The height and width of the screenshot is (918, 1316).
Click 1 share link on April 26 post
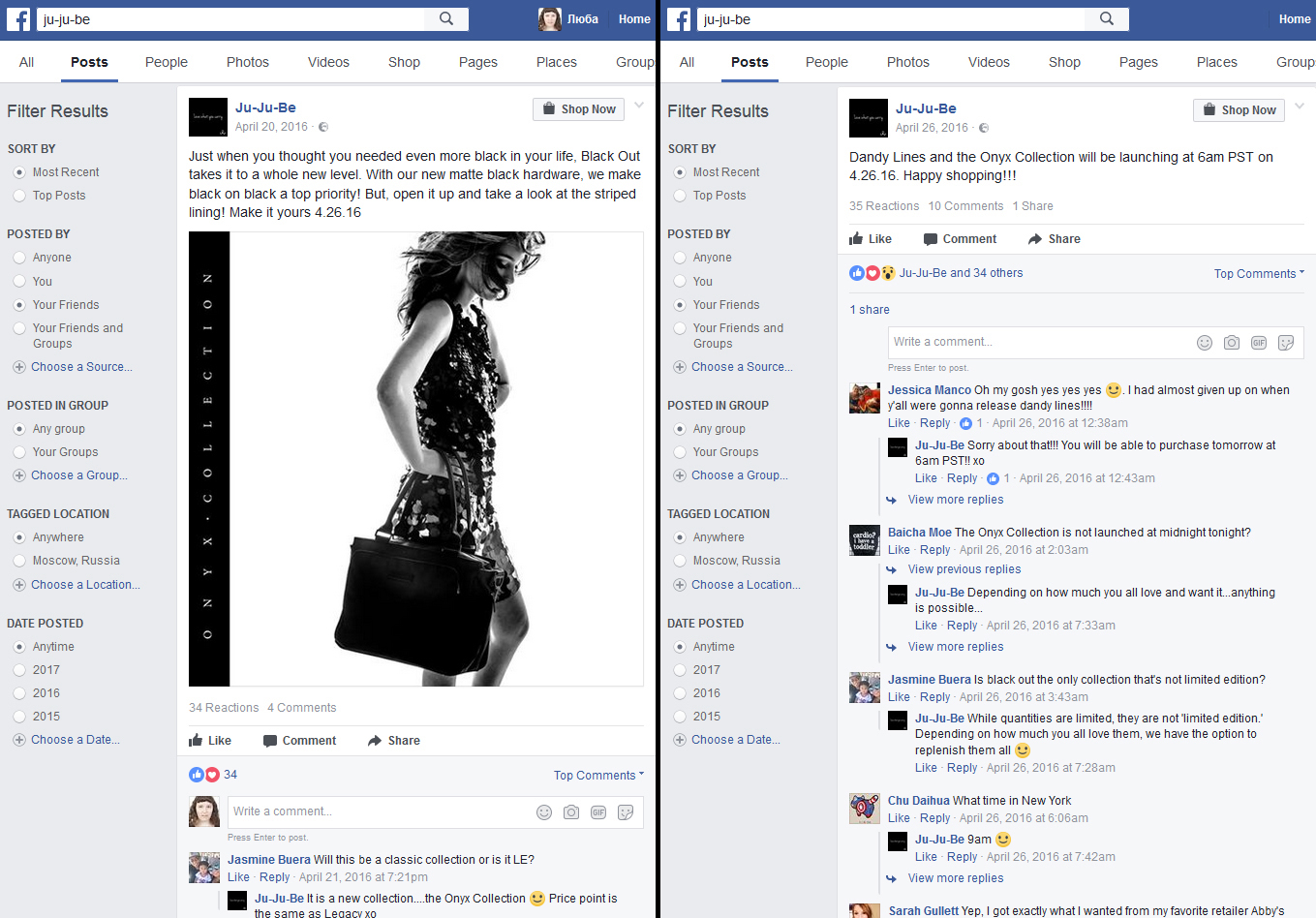pyautogui.click(x=870, y=310)
